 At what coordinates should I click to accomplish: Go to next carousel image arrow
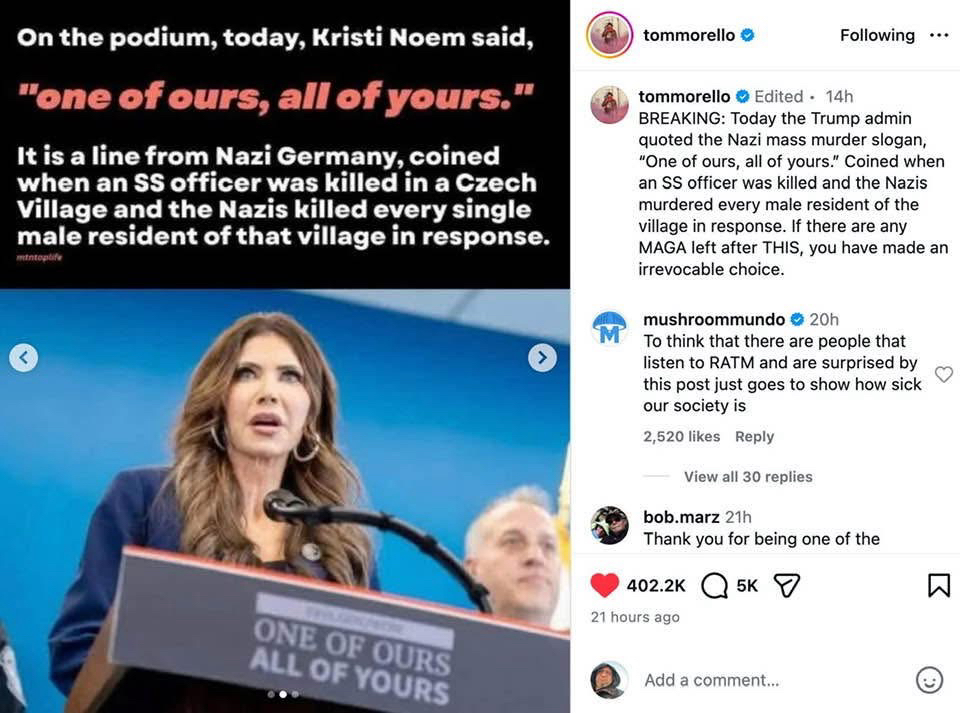[542, 357]
